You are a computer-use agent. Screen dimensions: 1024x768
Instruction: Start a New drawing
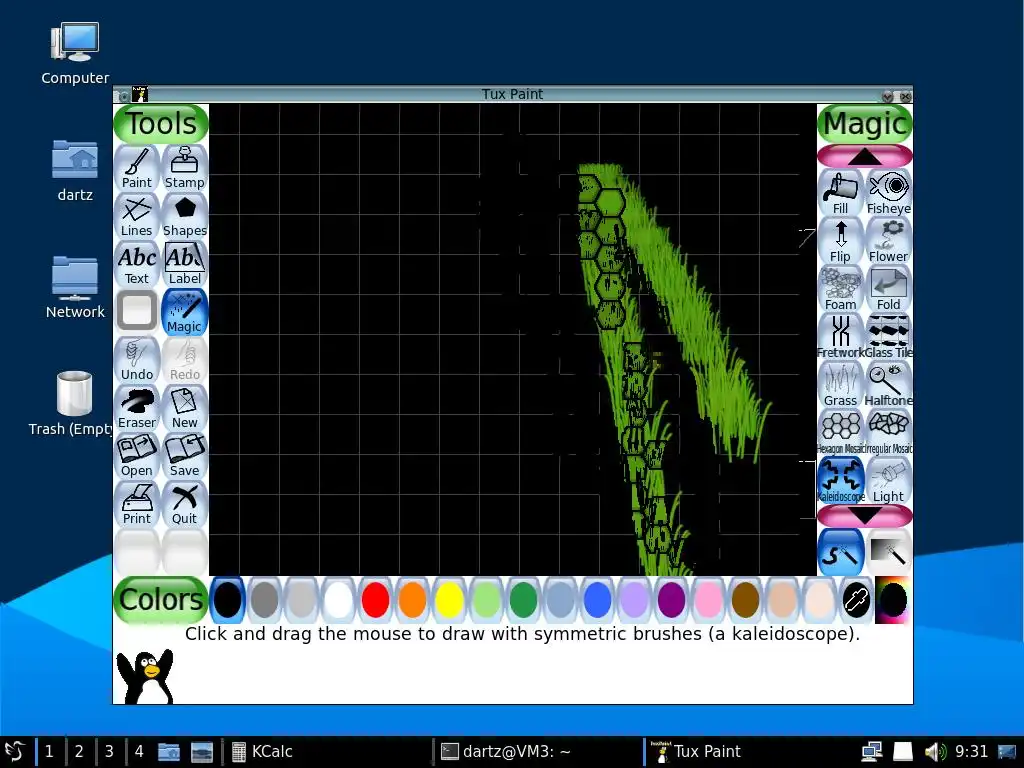184,408
